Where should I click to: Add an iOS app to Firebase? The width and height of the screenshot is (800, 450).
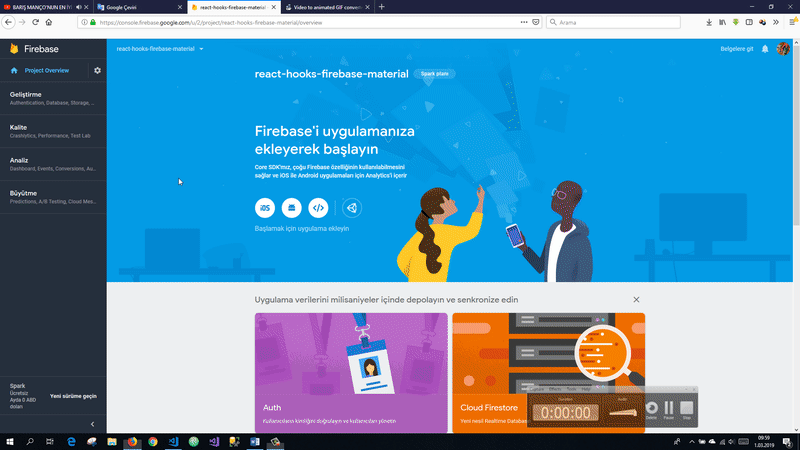coord(265,208)
